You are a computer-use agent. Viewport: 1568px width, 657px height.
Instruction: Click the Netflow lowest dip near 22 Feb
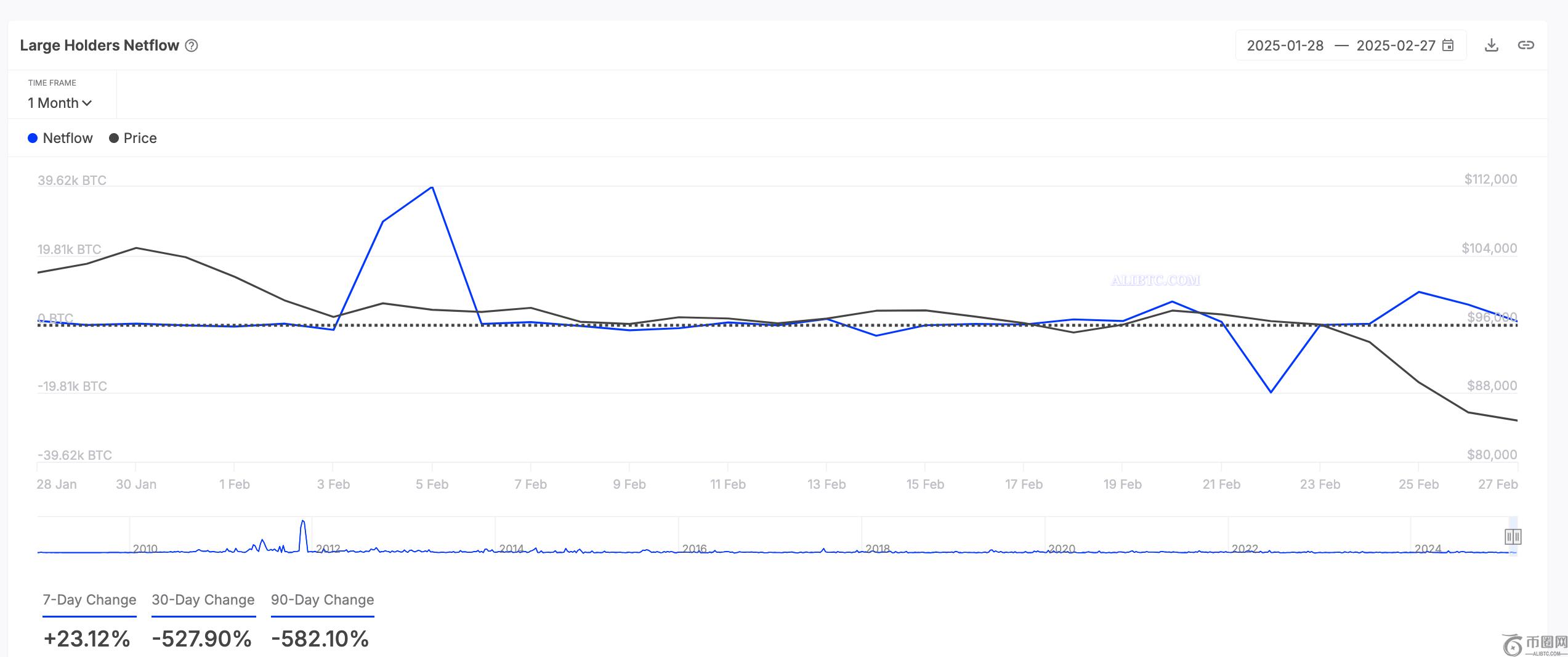pos(1271,392)
